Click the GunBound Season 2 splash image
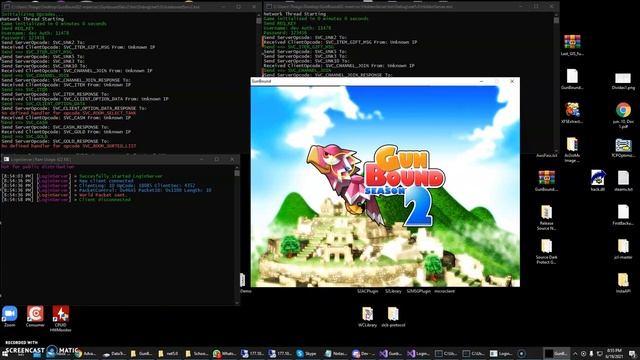 pyautogui.click(x=385, y=186)
